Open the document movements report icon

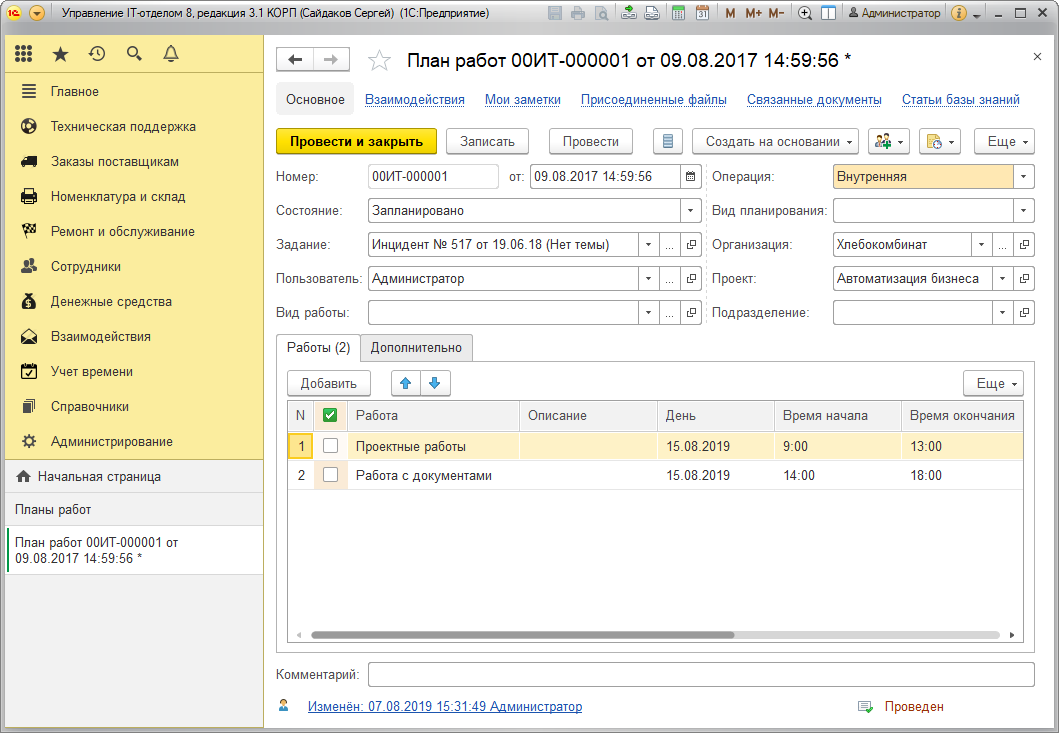pos(668,141)
